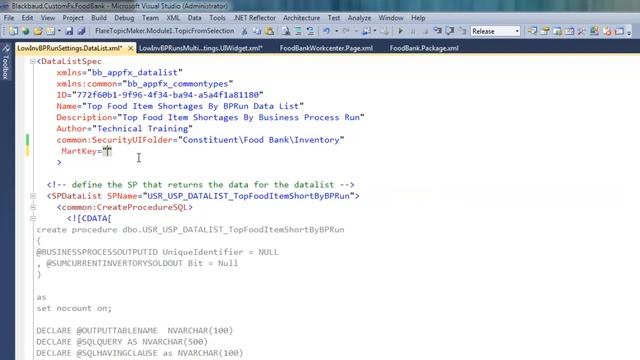Open the Help menu
The image size is (640, 360).
[418, 18]
